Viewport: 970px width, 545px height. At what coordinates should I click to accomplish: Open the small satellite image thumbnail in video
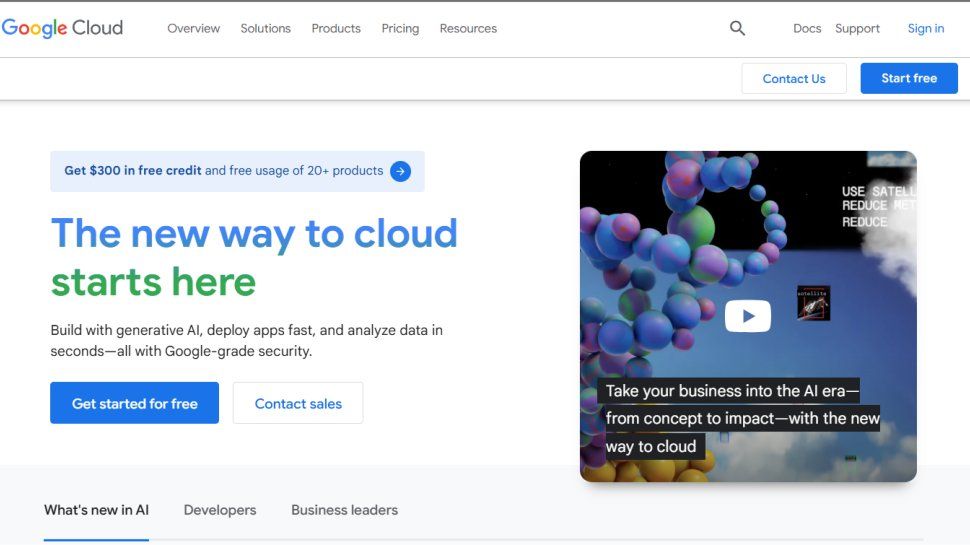[x=813, y=303]
